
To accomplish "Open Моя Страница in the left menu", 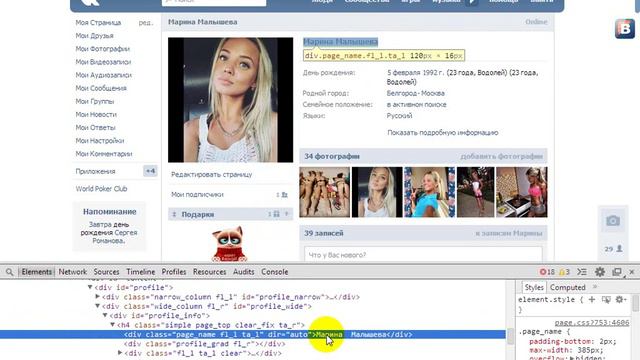I will 98,23.
